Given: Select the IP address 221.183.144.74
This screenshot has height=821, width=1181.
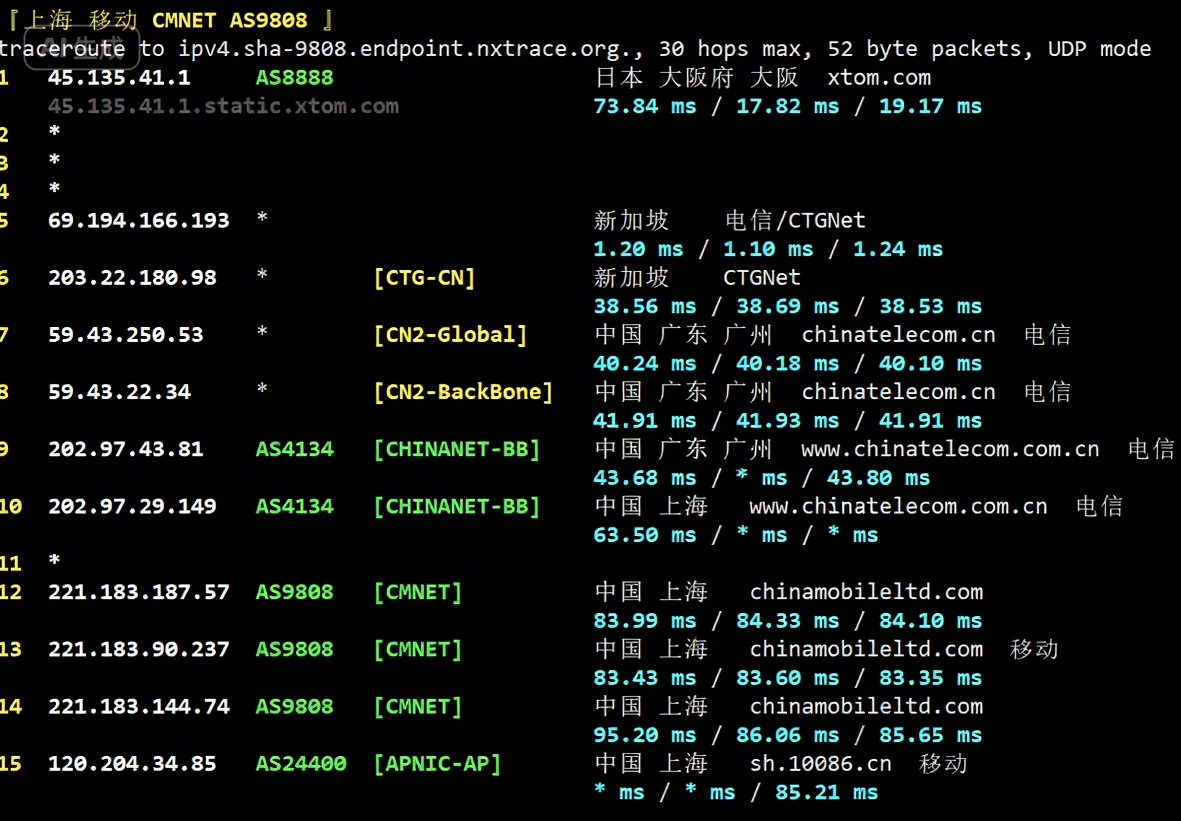Looking at the screenshot, I should tap(138, 706).
